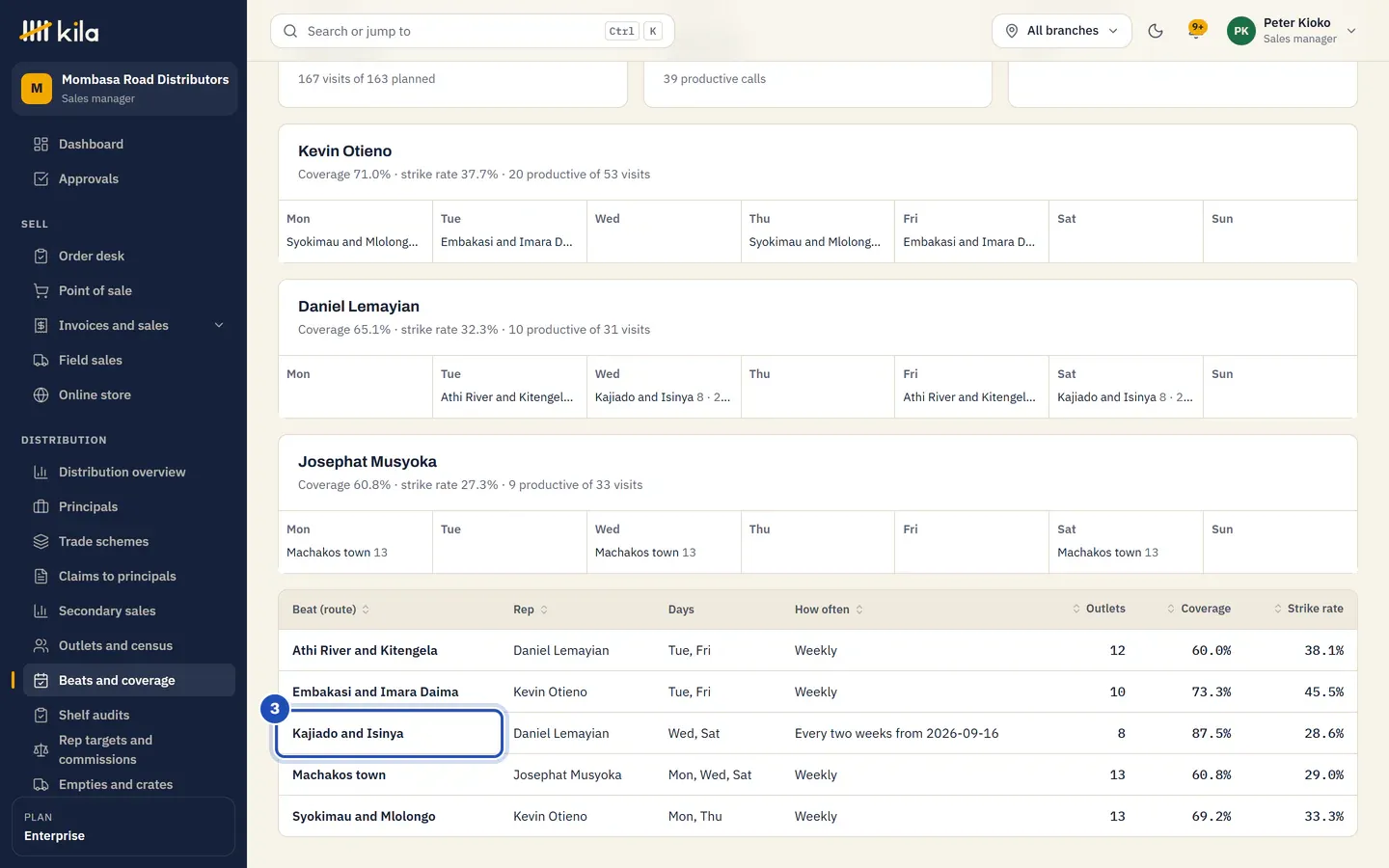Click the PK user avatar
1389x868 pixels.
pyautogui.click(x=1241, y=31)
